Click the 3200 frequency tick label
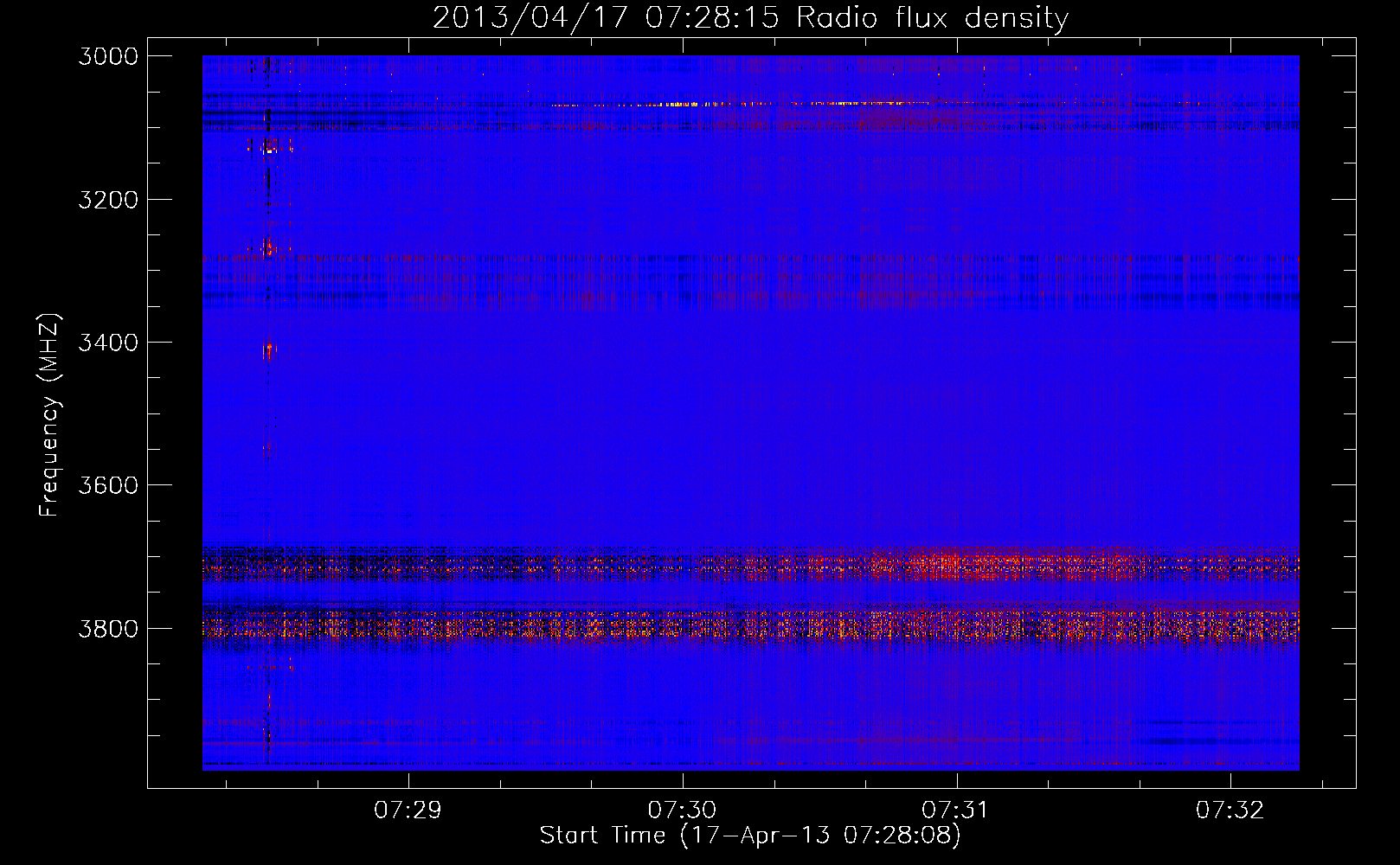This screenshot has width=1400, height=865. coord(108,200)
